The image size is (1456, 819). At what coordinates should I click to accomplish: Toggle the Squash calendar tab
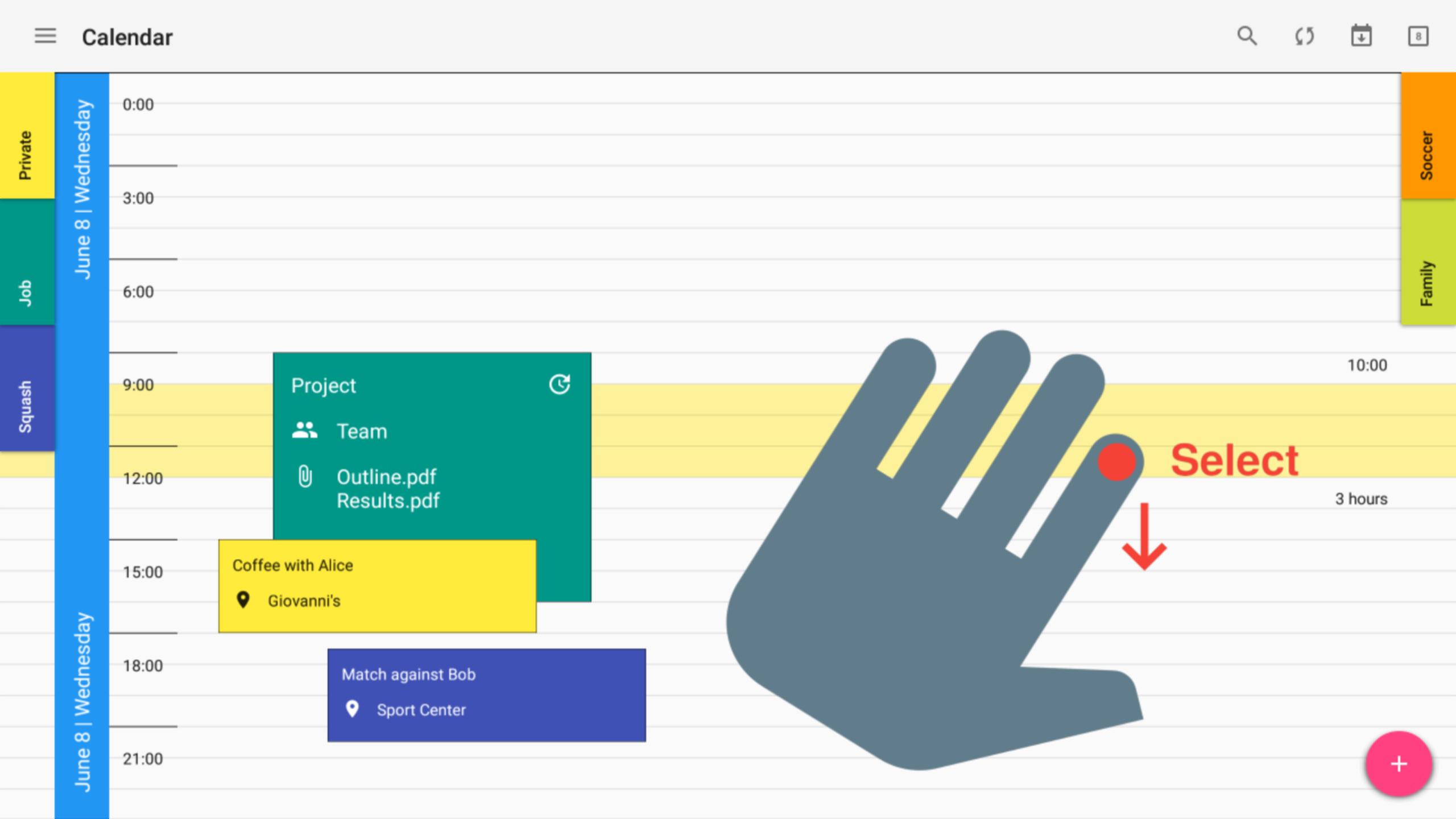(27, 388)
